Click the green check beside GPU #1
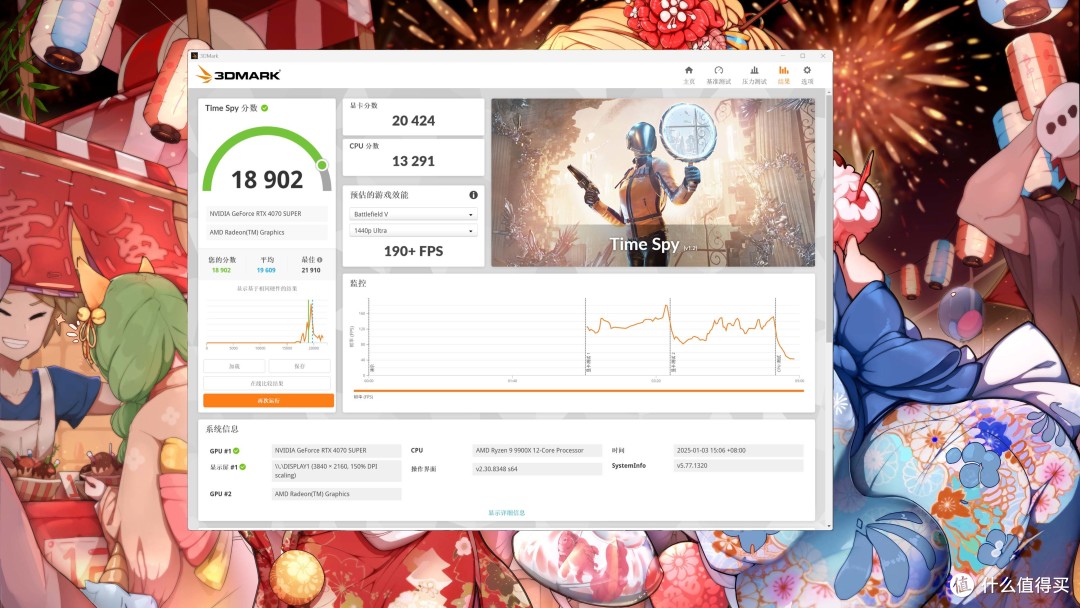This screenshot has width=1080, height=608. click(x=236, y=451)
